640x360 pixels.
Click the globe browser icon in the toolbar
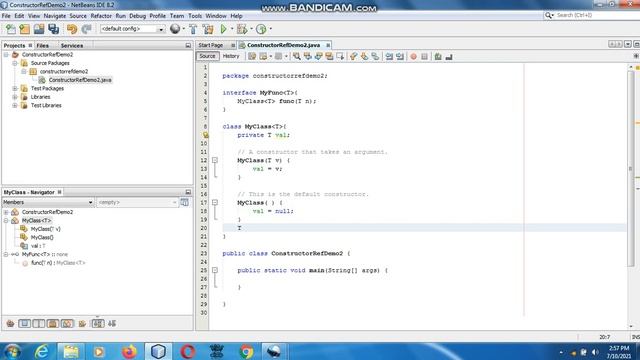coord(175,29)
